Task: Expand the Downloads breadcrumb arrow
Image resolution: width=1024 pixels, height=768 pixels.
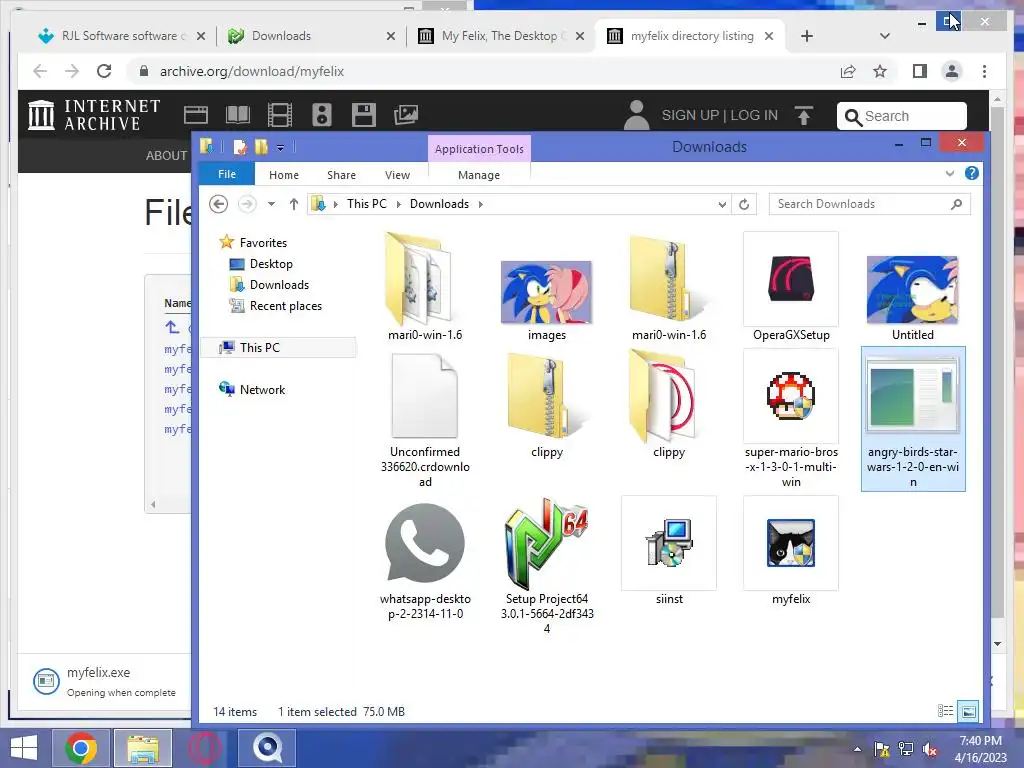Action: (481, 204)
